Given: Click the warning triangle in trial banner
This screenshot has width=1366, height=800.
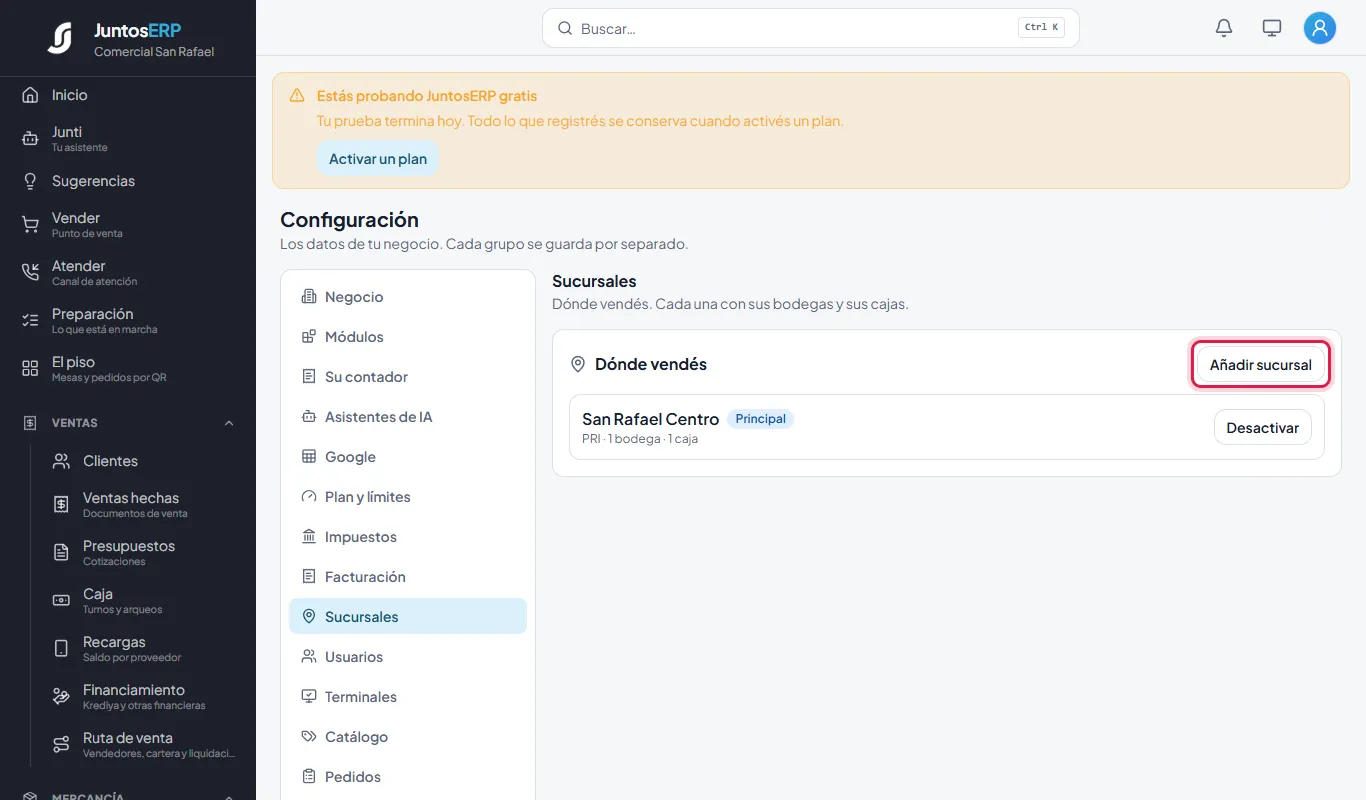Looking at the screenshot, I should [x=297, y=96].
